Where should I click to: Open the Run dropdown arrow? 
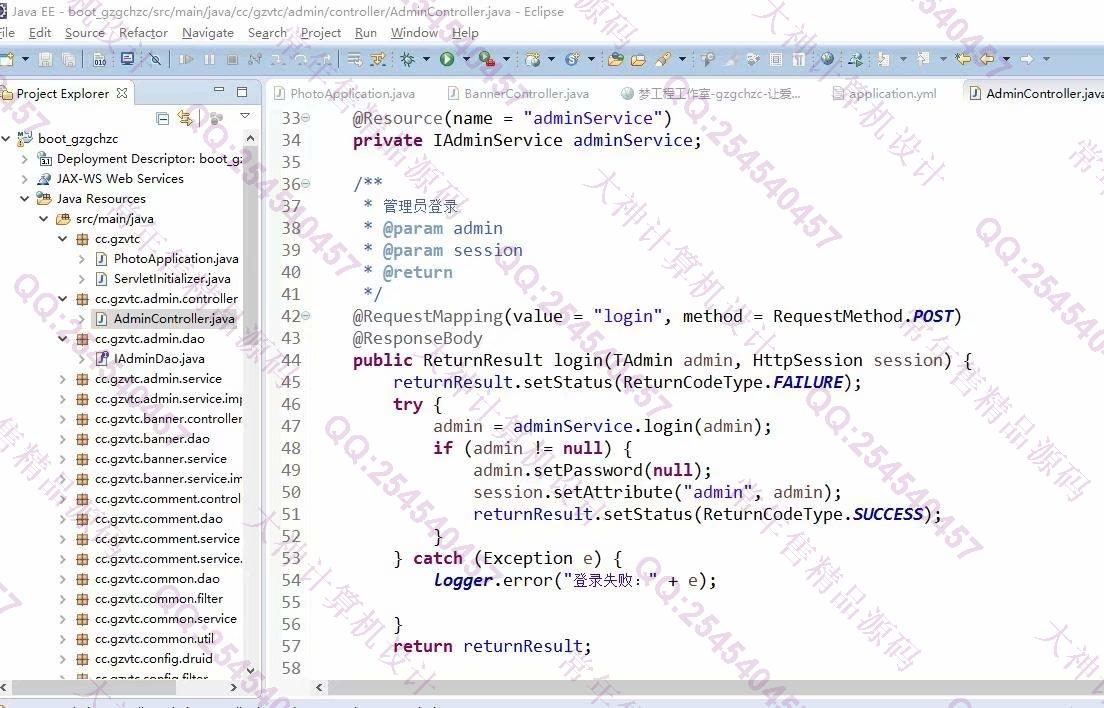[465, 60]
